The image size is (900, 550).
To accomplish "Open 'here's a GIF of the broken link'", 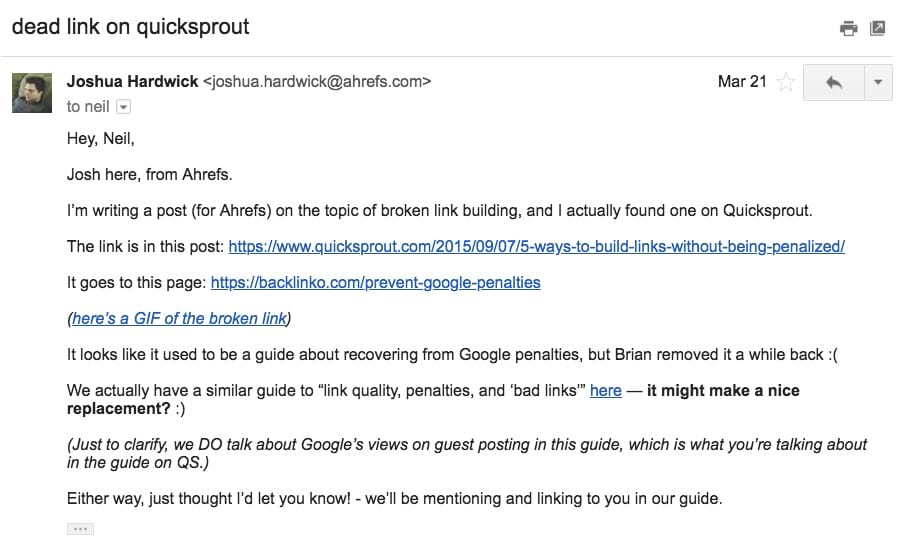I will (179, 319).
